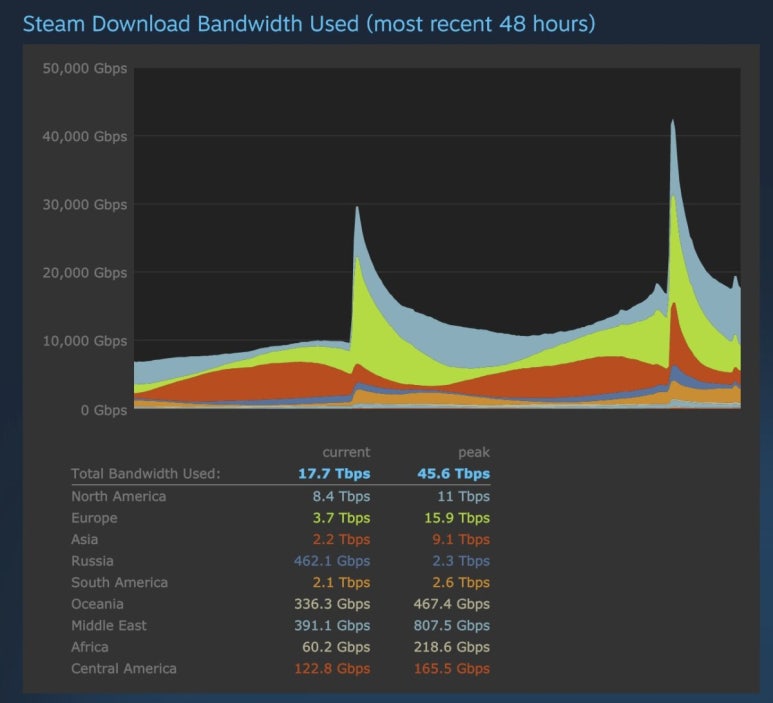
Task: Click Oceania current value '336.3 Gbps'
Action: pyautogui.click(x=332, y=604)
